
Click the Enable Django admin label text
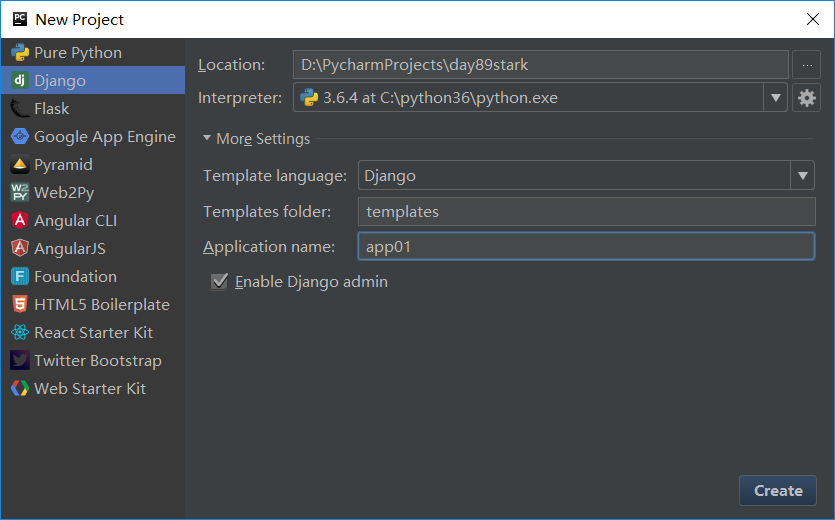(312, 282)
